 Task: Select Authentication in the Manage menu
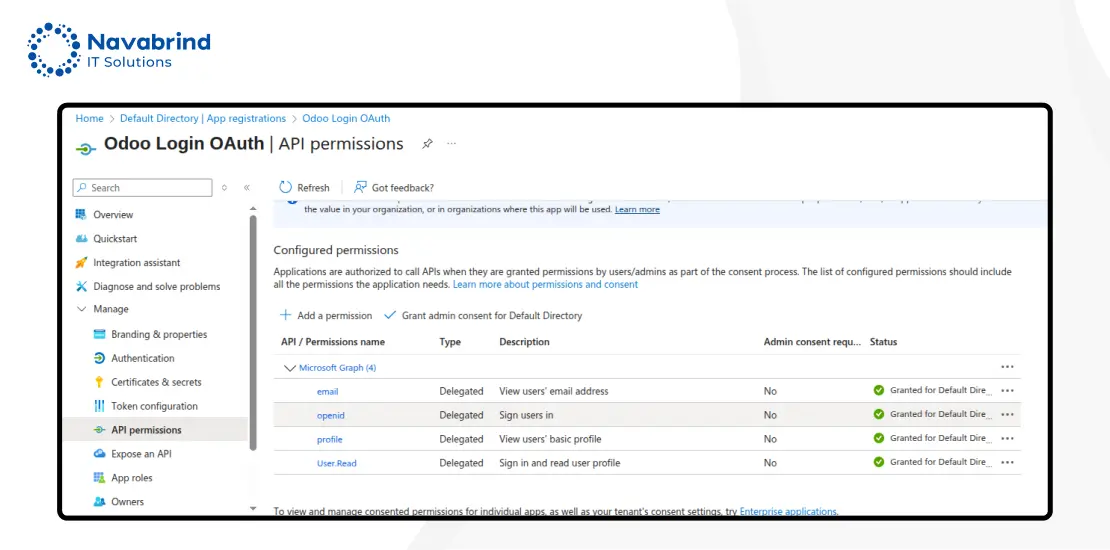(x=142, y=358)
